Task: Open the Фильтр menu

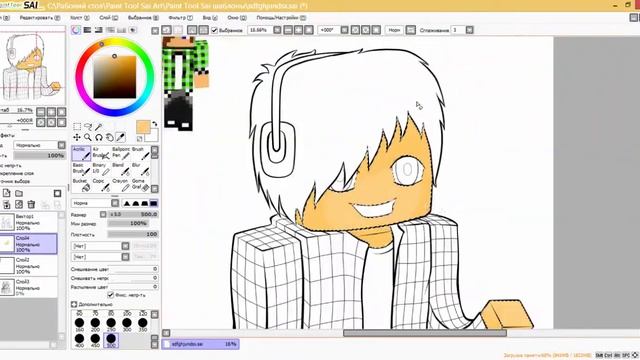Action: [x=180, y=18]
